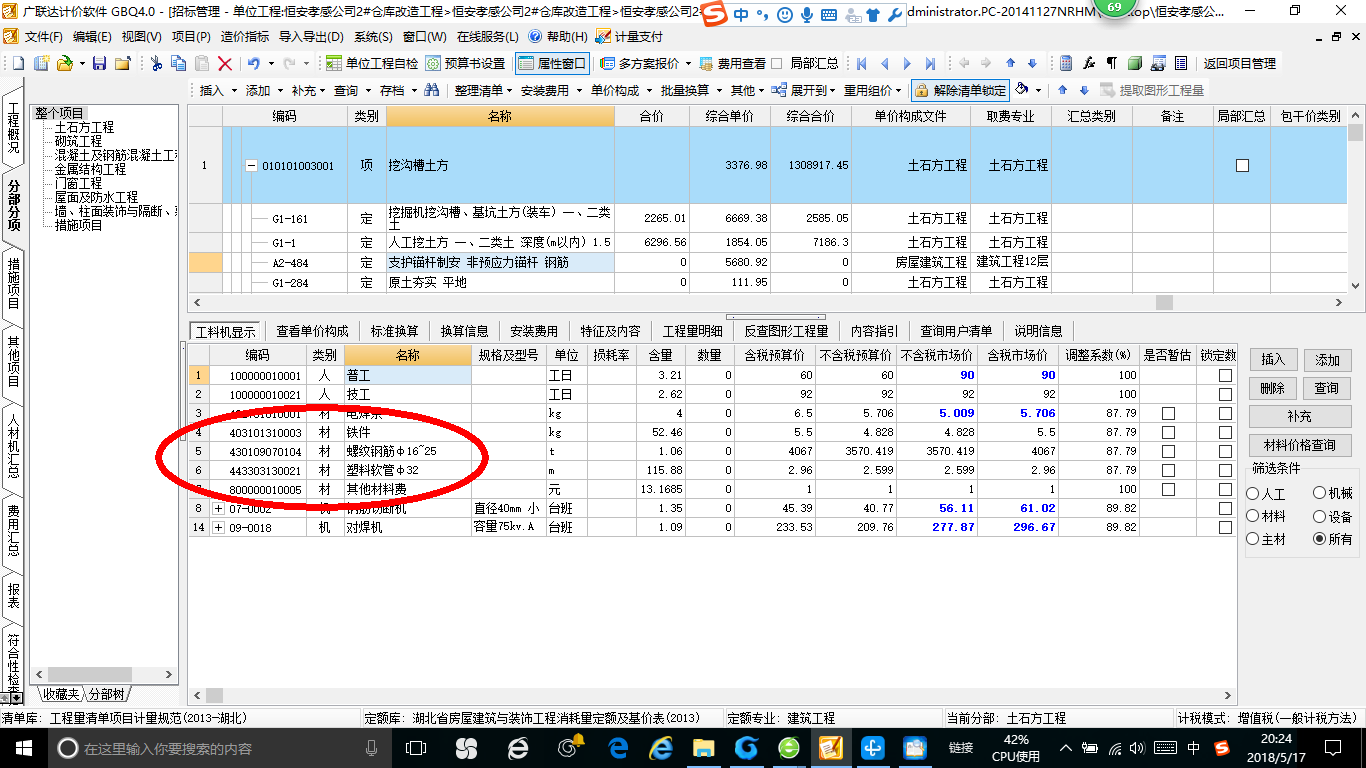
Task: Open the task view taskbar icon
Action: coord(416,748)
